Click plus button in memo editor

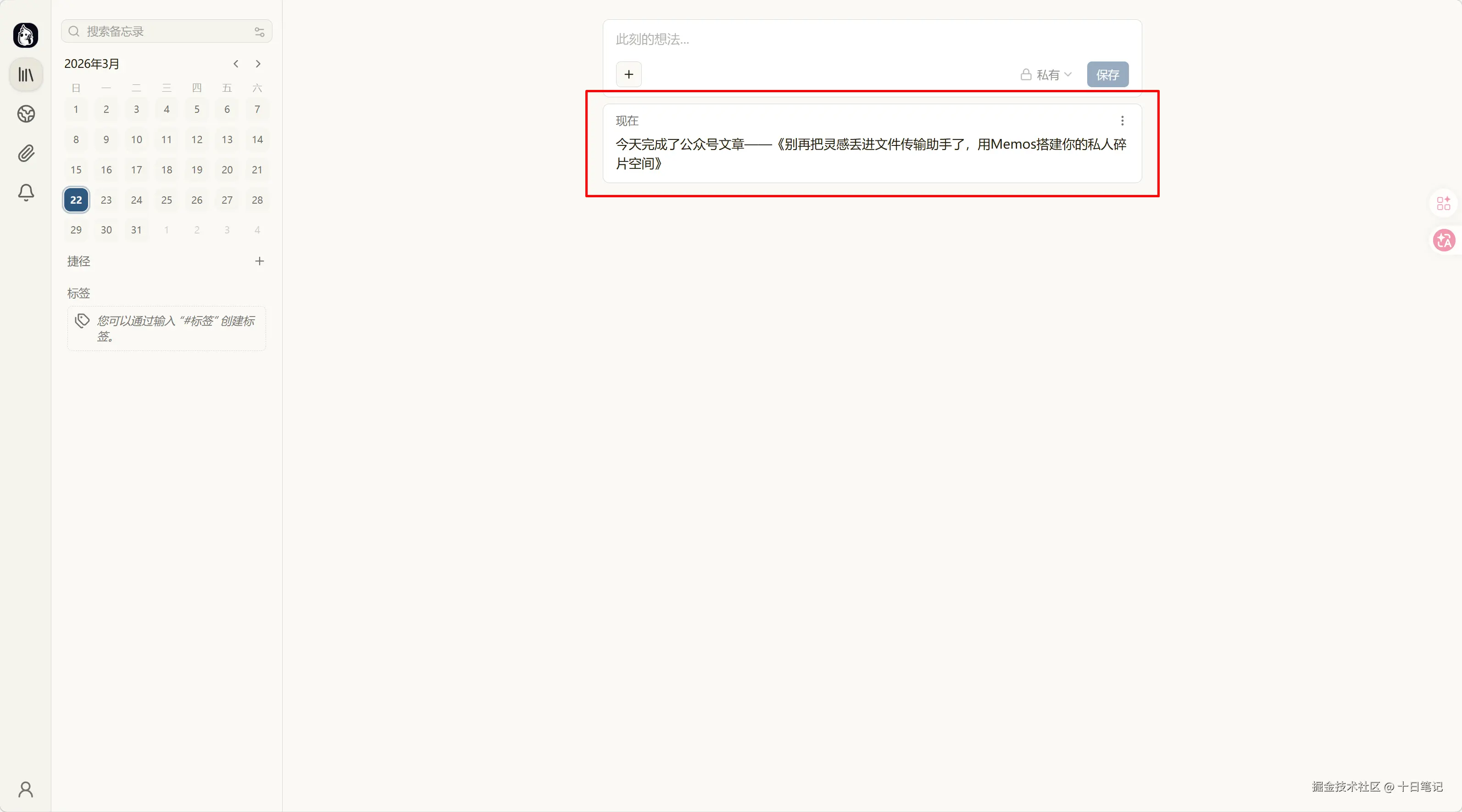coord(629,74)
